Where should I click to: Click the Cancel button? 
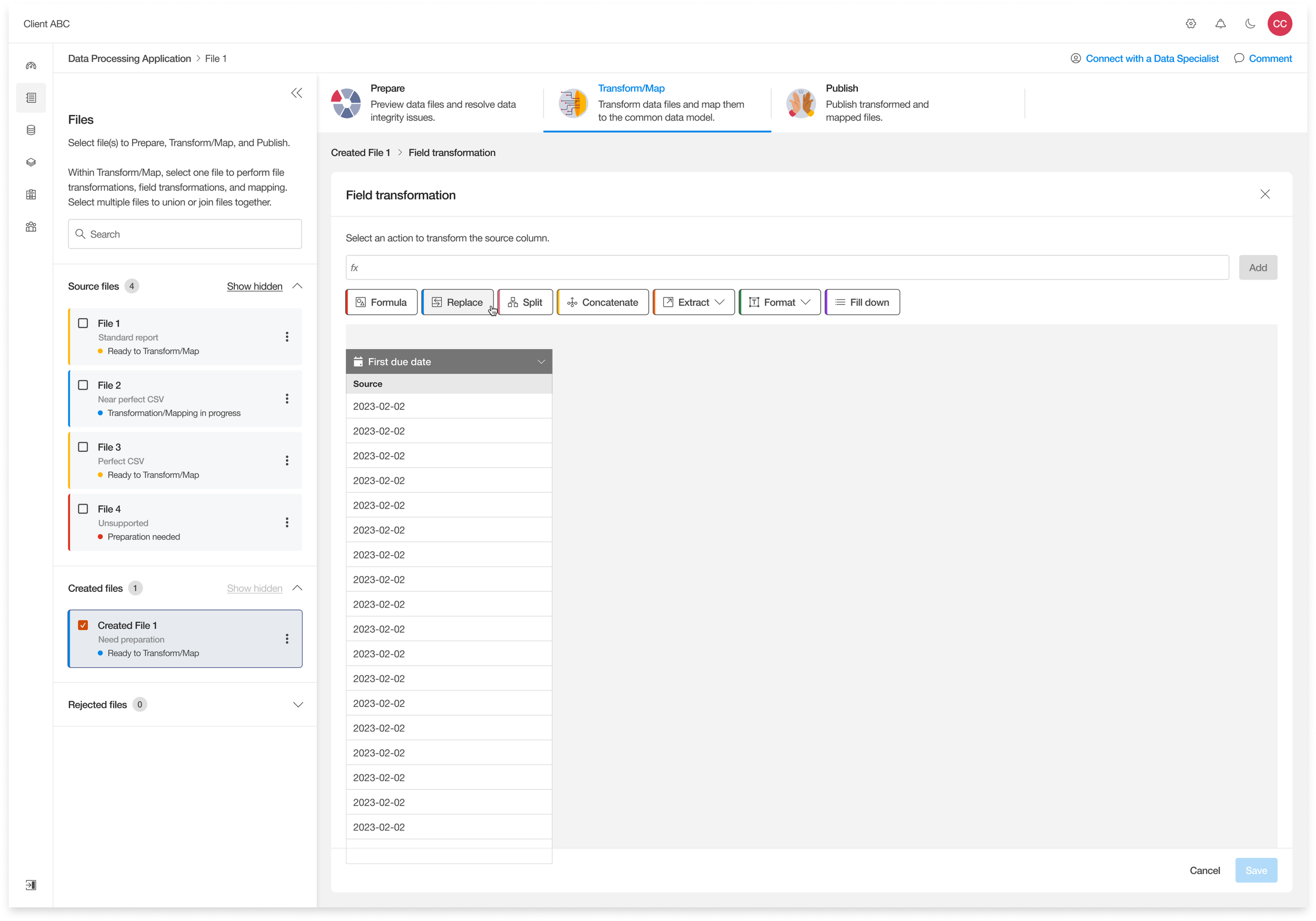click(x=1204, y=870)
